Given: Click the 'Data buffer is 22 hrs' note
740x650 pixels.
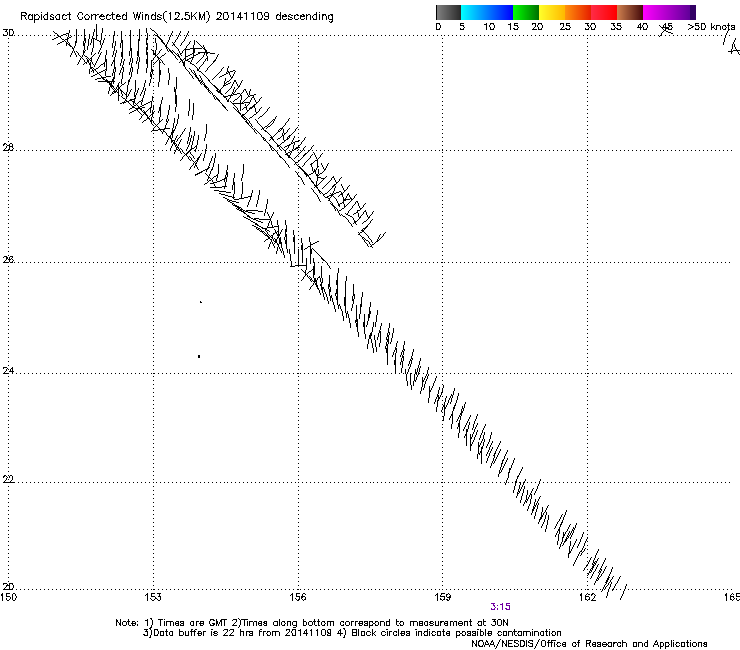Looking at the screenshot, I should pos(352,633).
